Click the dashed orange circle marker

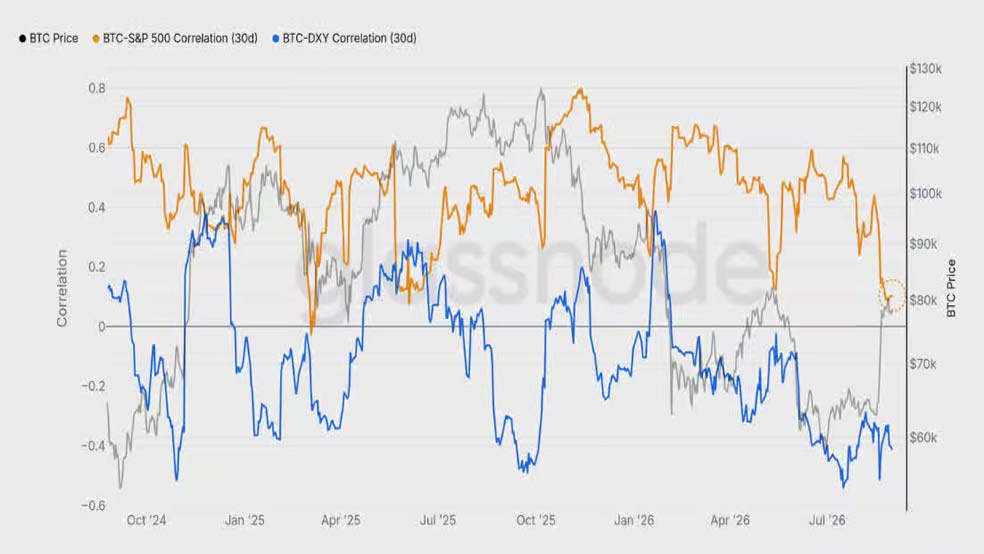coord(892,296)
